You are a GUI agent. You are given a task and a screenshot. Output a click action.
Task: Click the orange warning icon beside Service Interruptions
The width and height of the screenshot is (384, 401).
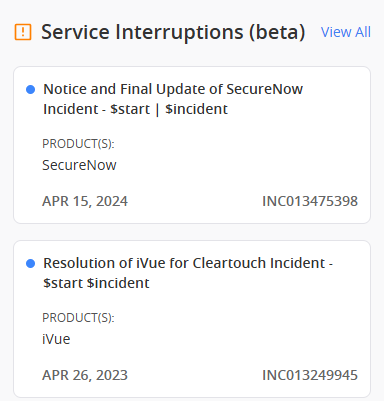tap(23, 32)
